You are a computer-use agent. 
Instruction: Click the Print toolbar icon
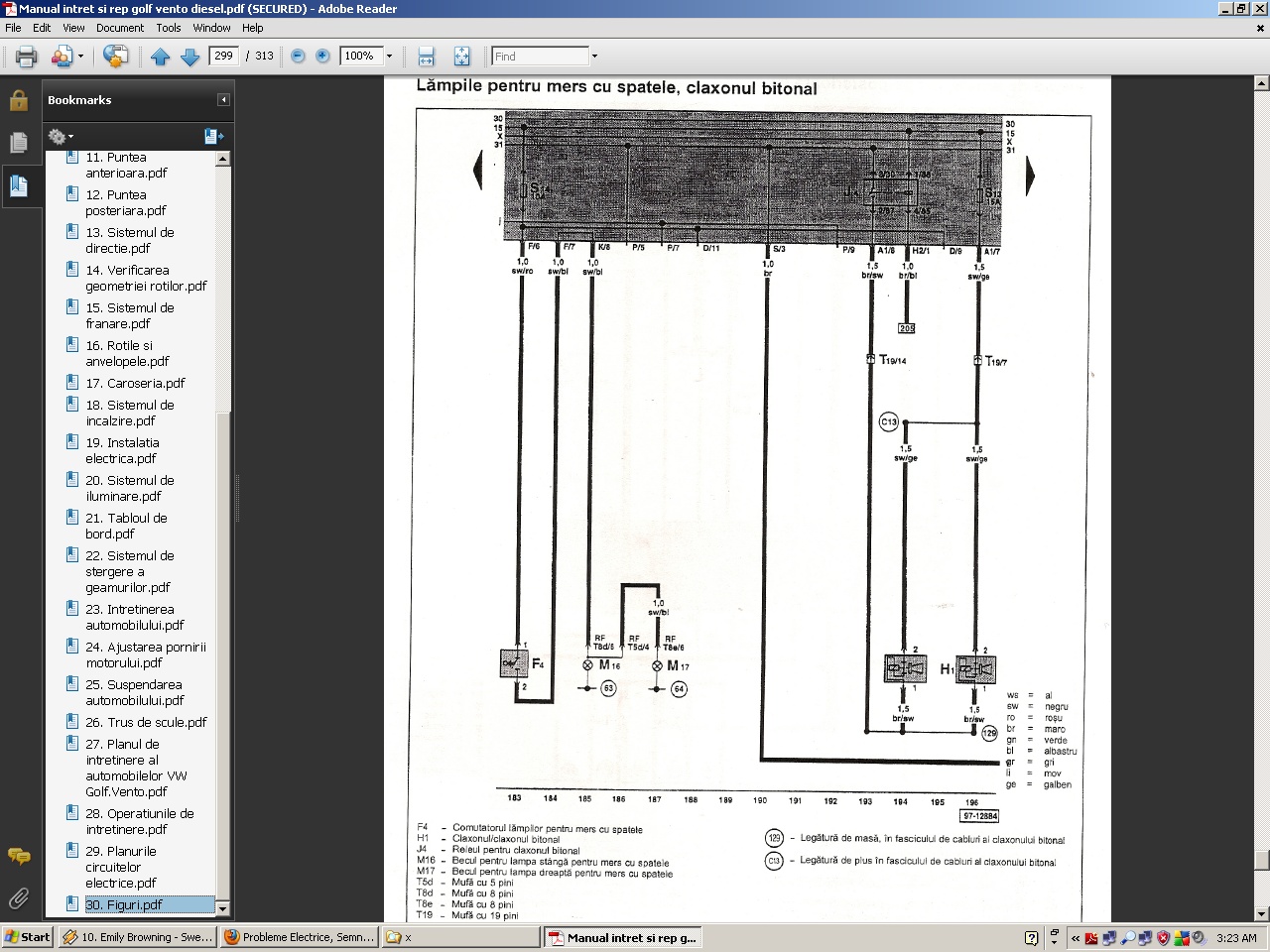[x=26, y=57]
